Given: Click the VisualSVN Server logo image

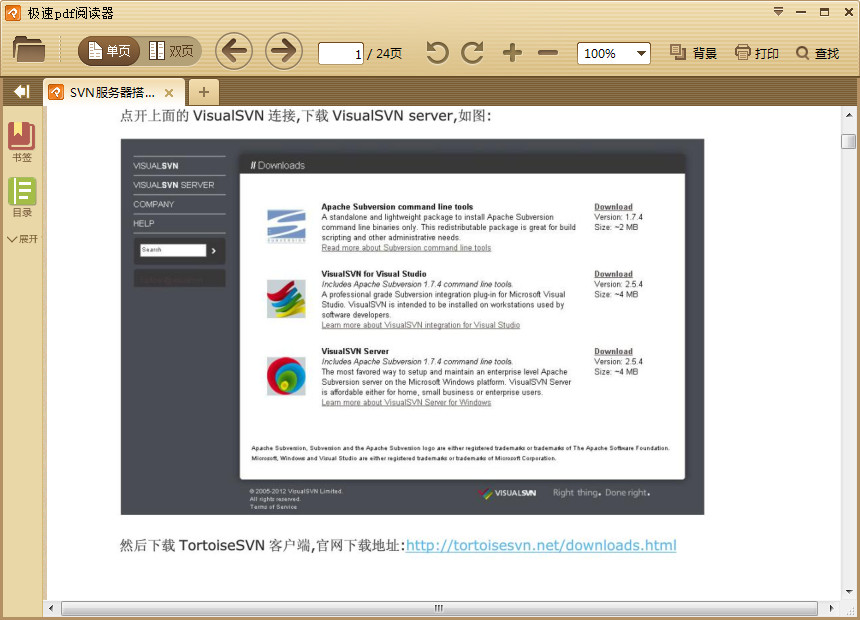Looking at the screenshot, I should 286,376.
